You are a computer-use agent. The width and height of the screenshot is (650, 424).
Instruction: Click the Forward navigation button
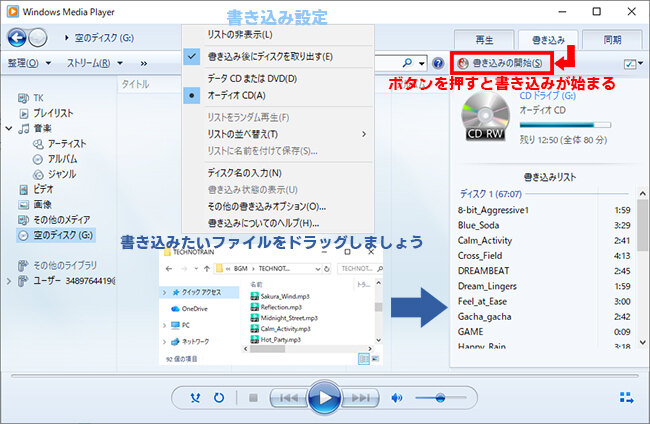[38, 38]
